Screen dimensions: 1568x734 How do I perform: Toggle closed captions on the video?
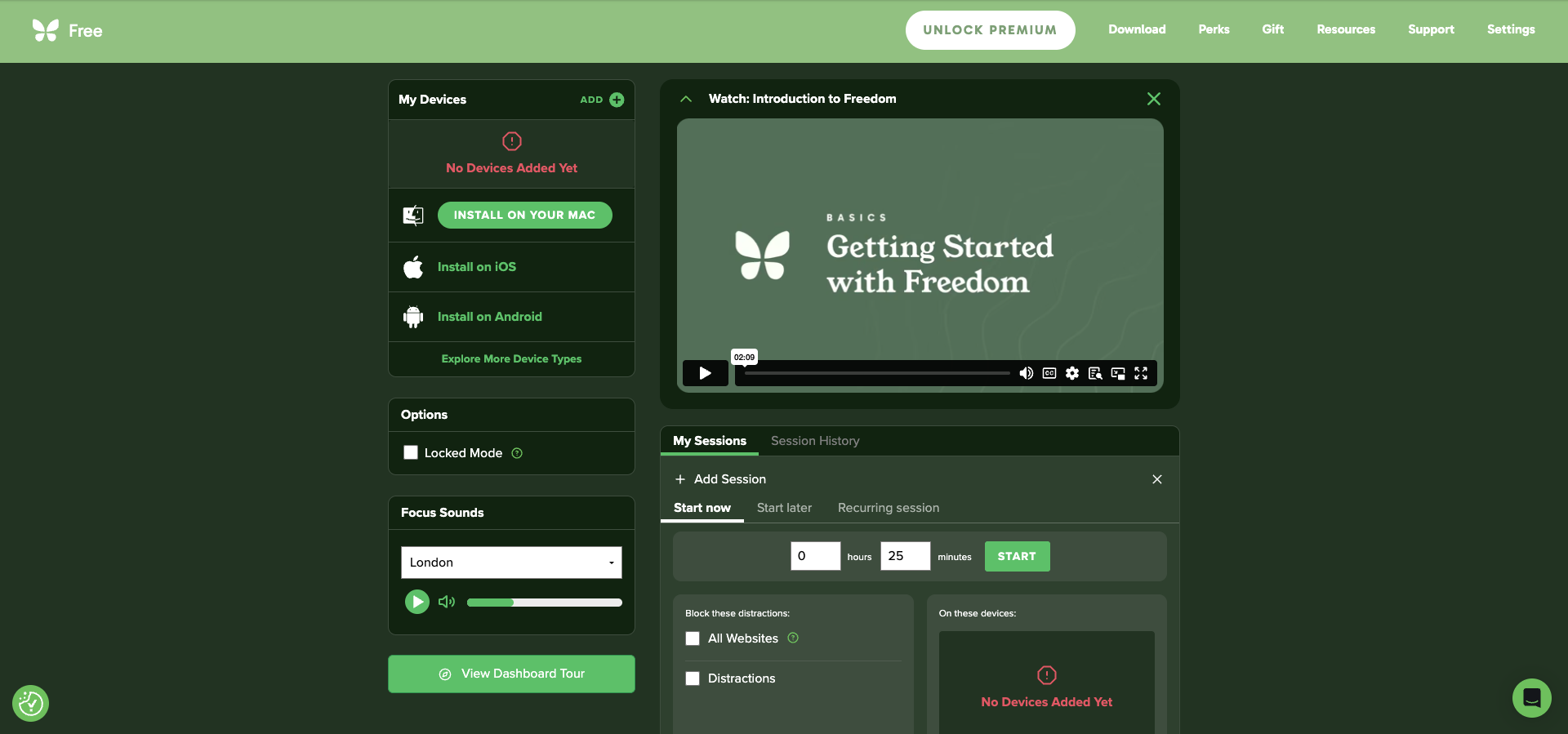coord(1049,373)
